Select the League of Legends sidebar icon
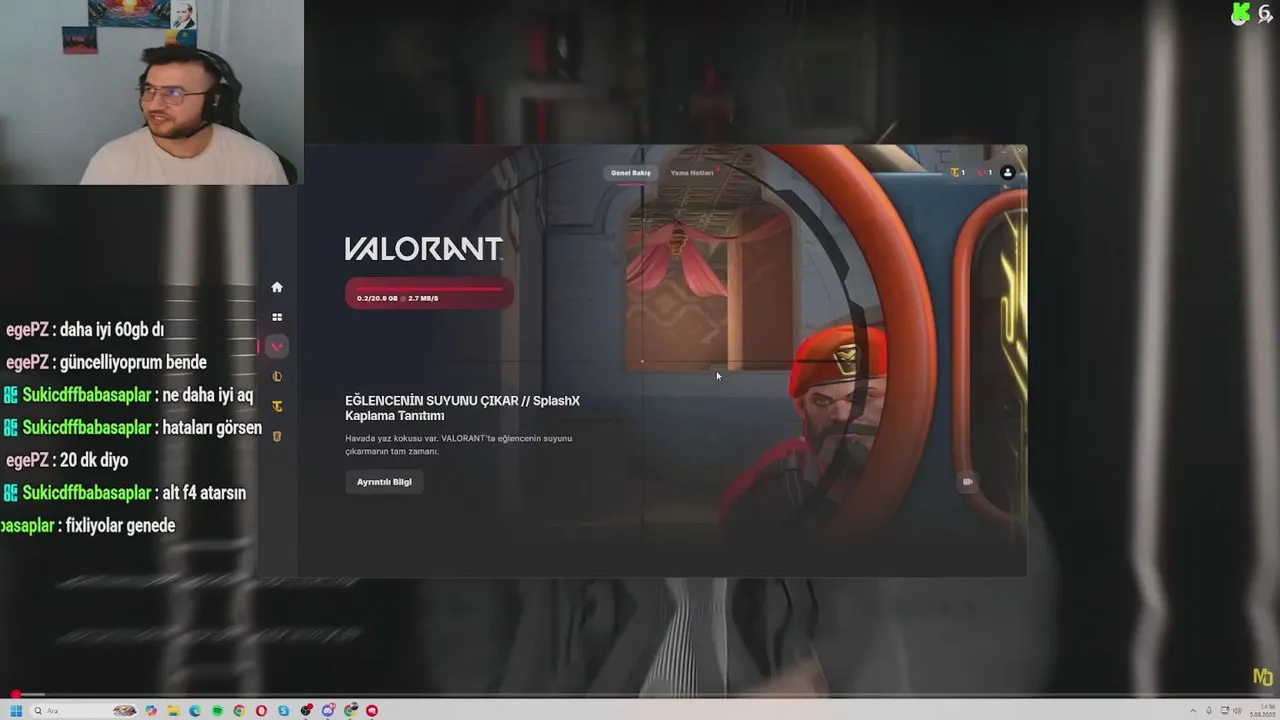This screenshot has width=1280, height=720. point(277,377)
